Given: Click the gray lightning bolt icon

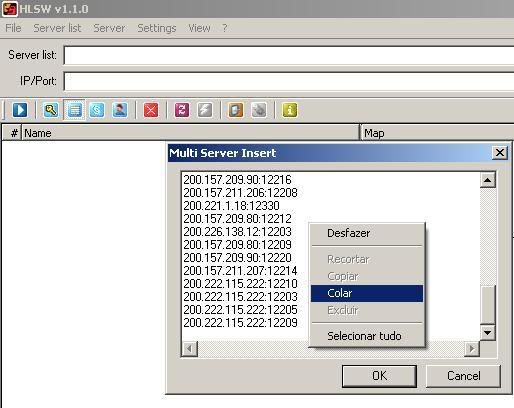Looking at the screenshot, I should click(205, 110).
